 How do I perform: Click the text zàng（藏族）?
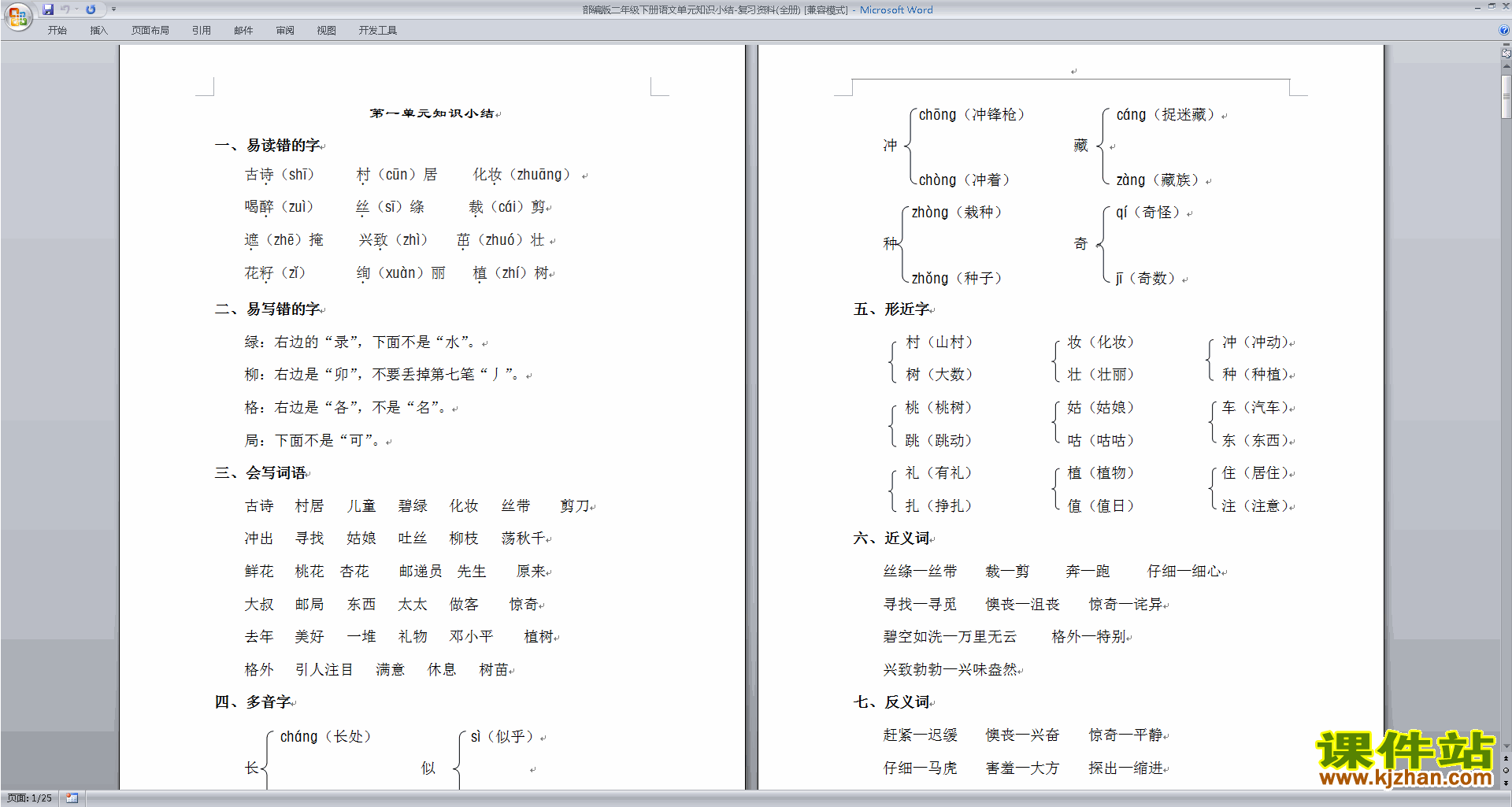point(1158,180)
